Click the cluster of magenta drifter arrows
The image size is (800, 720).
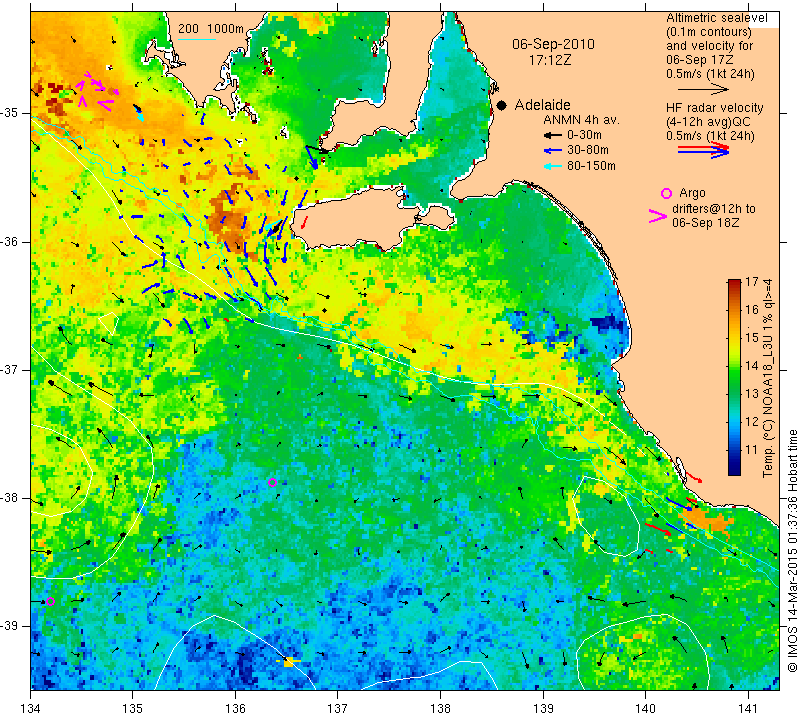pyautogui.click(x=97, y=91)
